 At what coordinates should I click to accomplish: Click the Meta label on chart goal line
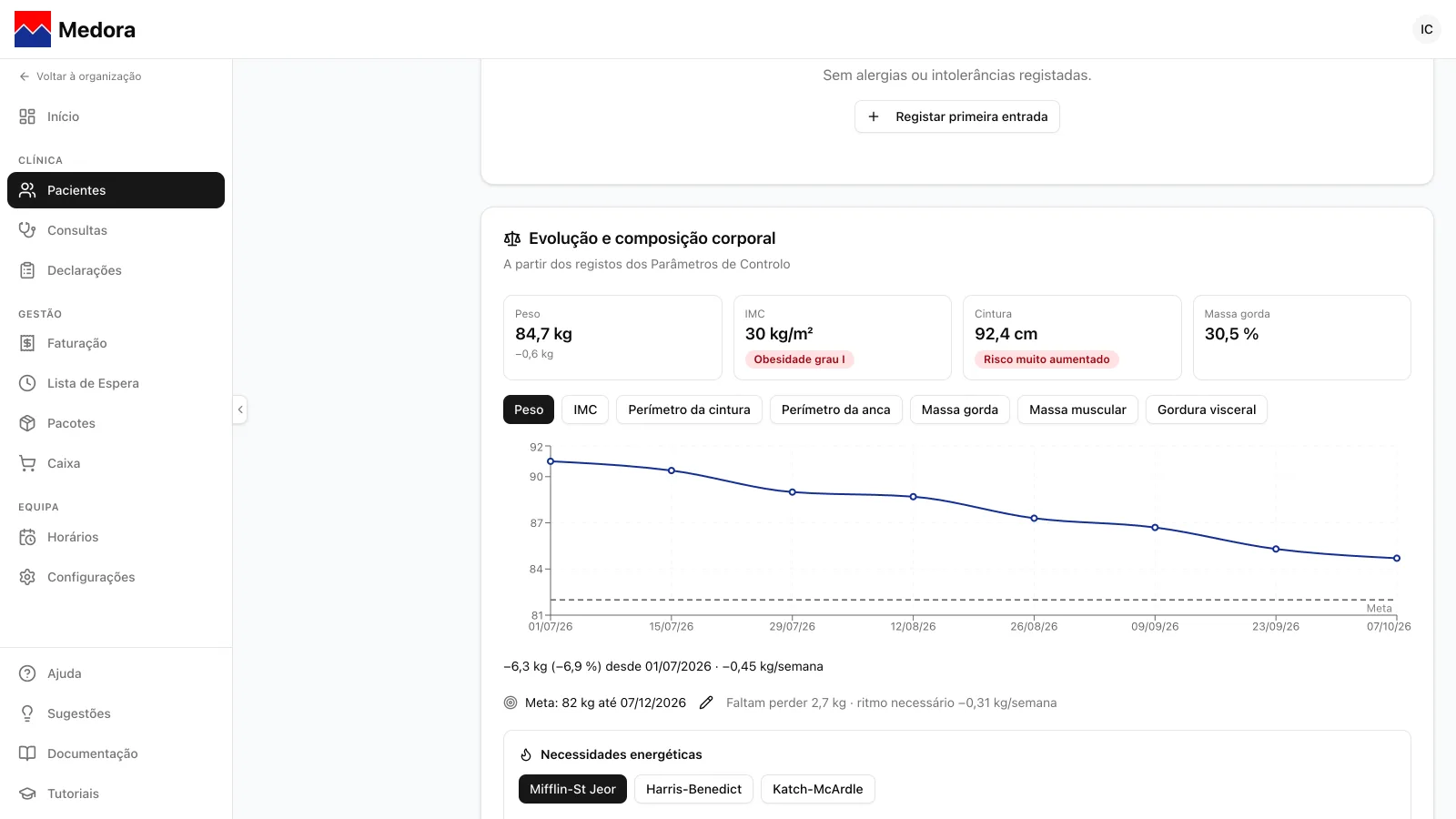pyautogui.click(x=1379, y=609)
